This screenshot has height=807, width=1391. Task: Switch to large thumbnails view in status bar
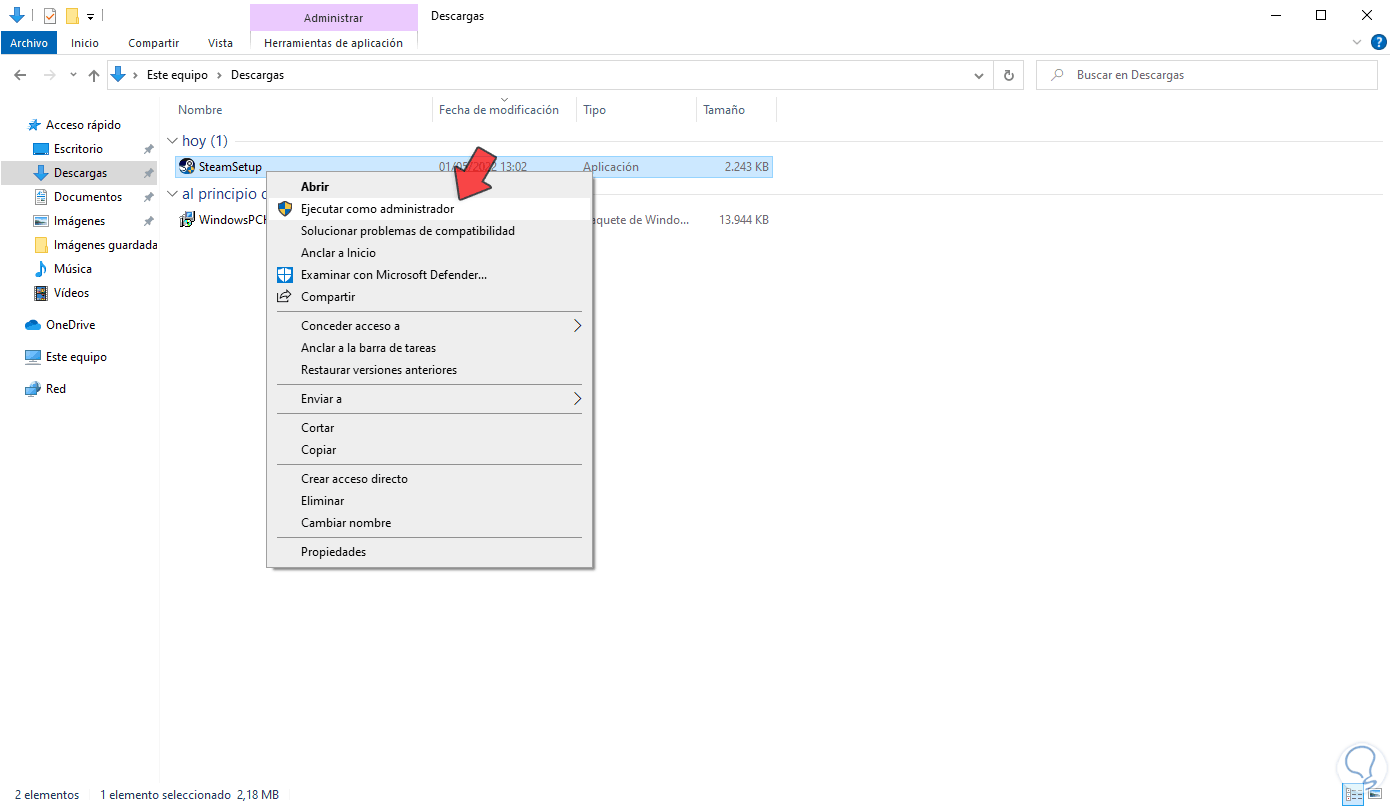point(1374,795)
